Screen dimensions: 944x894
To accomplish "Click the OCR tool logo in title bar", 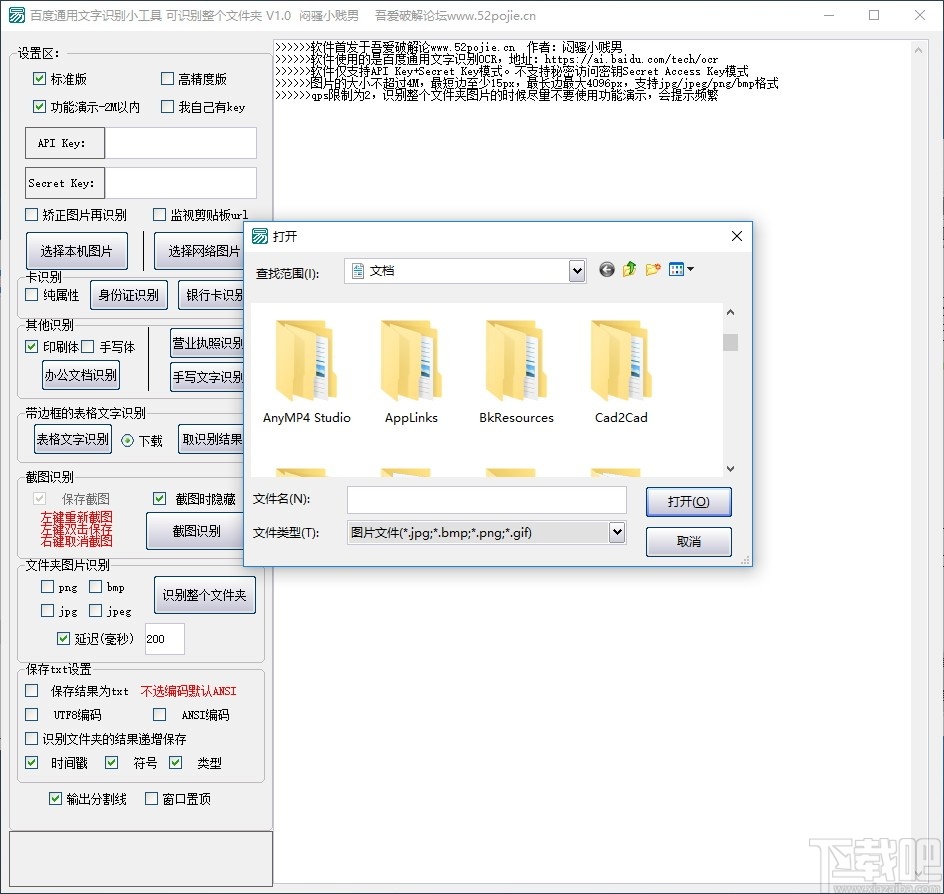I will coord(16,15).
